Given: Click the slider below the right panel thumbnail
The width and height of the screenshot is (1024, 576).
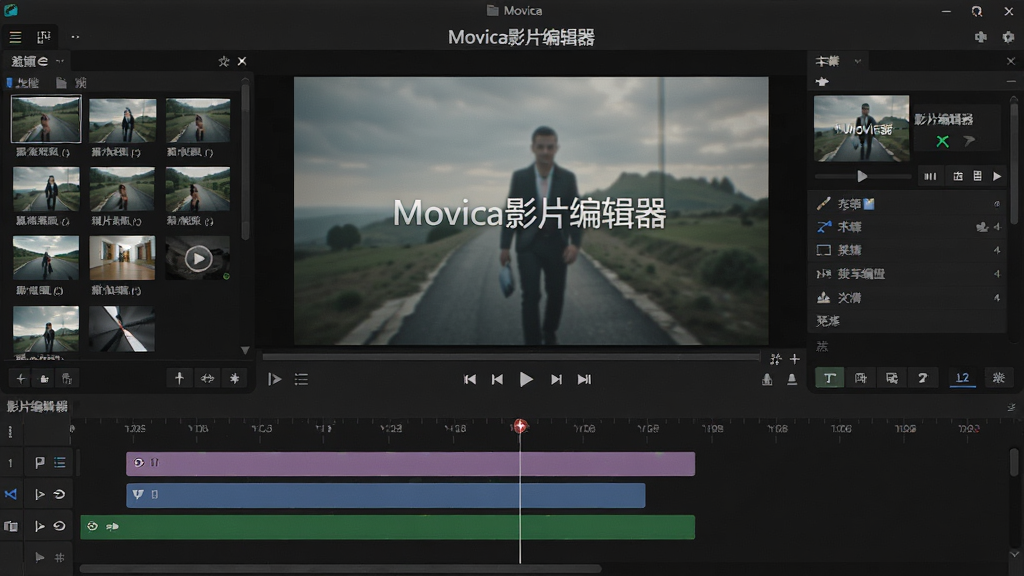Looking at the screenshot, I should 863,176.
